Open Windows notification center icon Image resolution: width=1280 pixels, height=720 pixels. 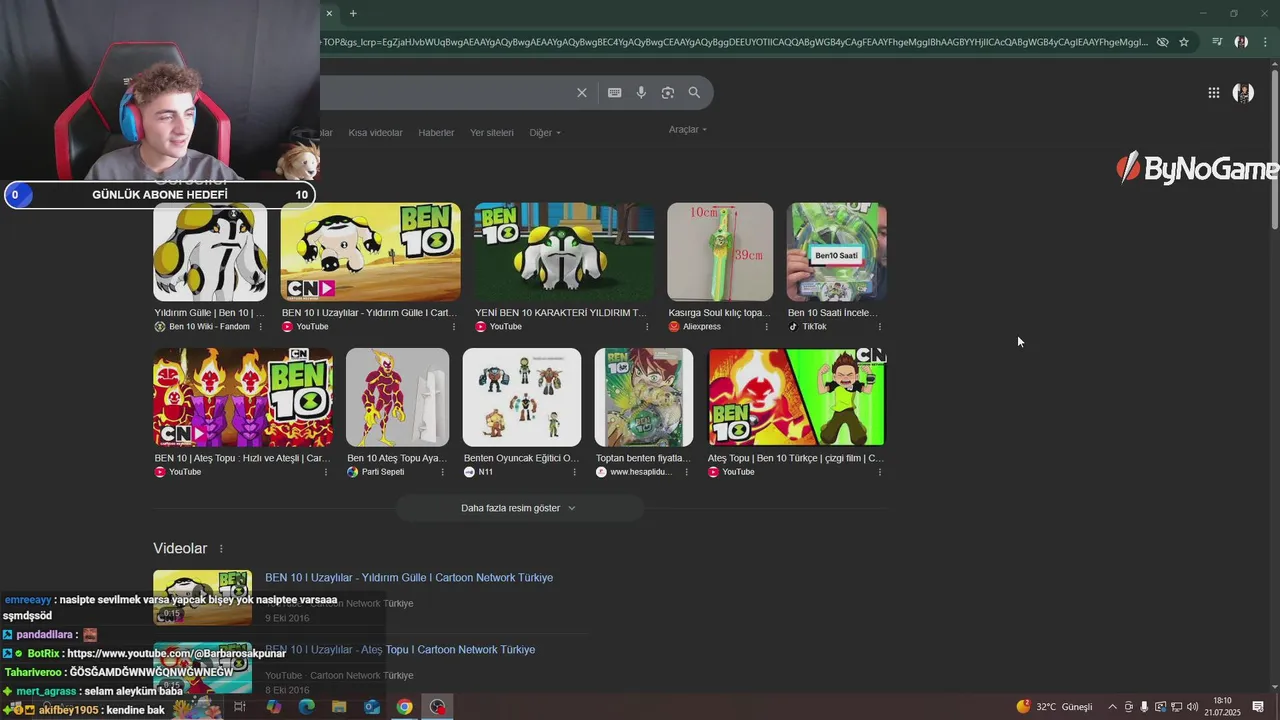tap(1258, 707)
